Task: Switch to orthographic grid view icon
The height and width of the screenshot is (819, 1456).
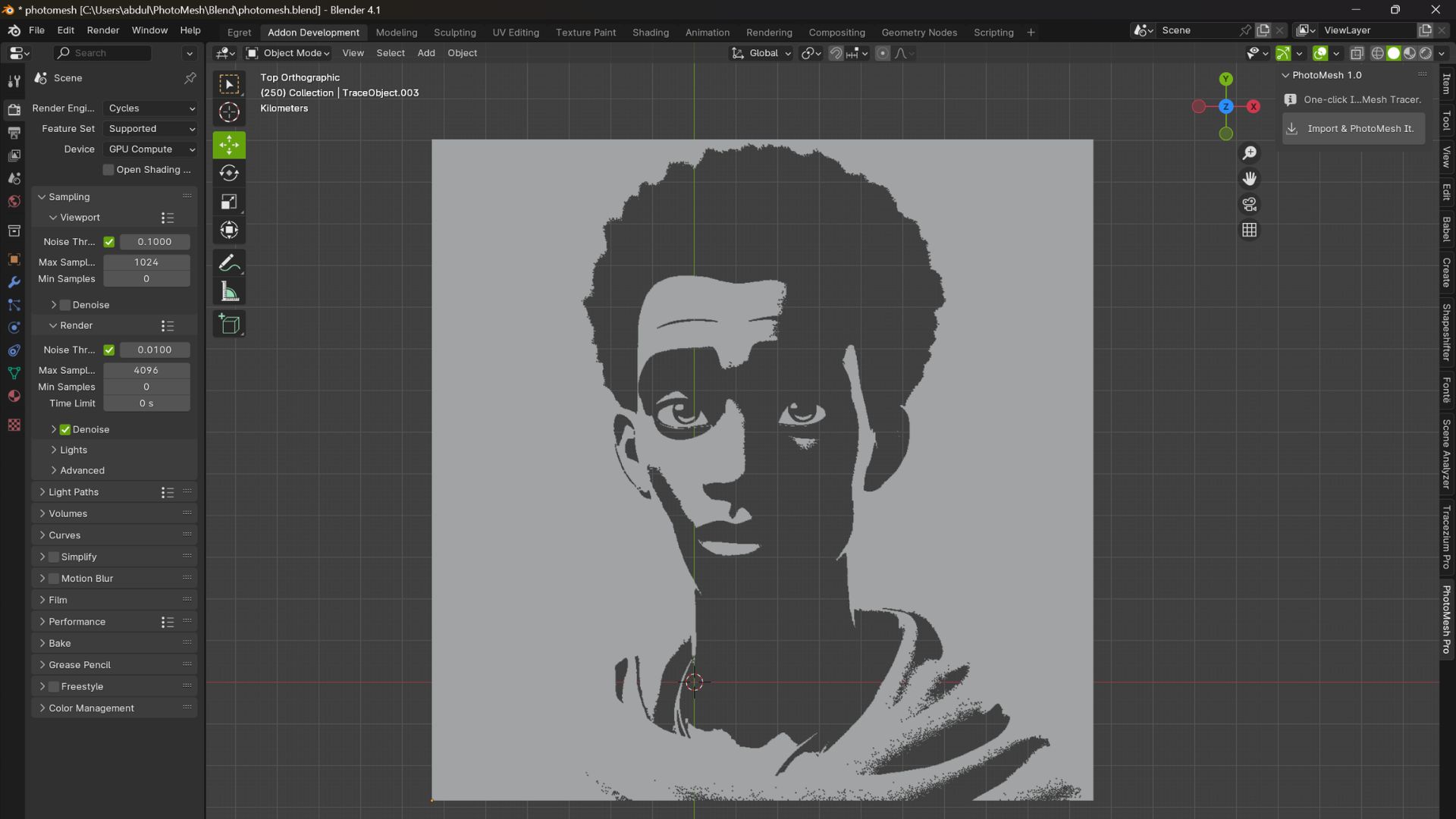Action: (1249, 230)
